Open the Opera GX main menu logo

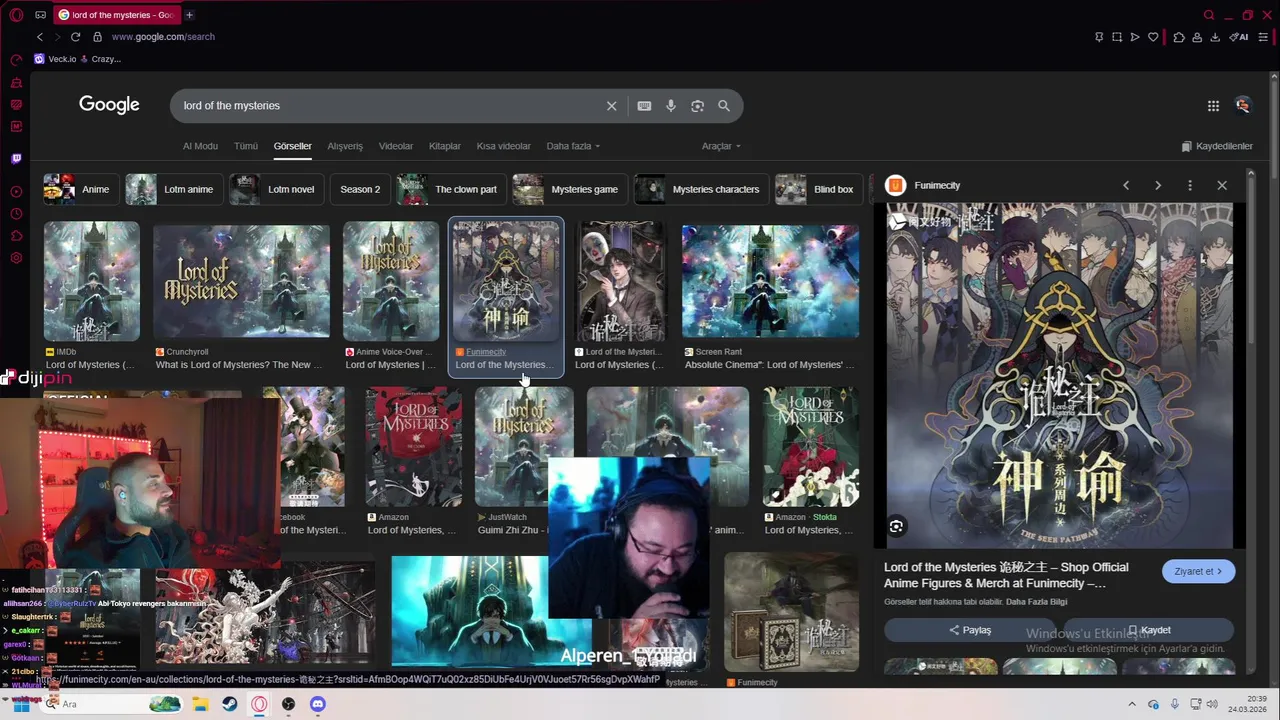coord(16,15)
